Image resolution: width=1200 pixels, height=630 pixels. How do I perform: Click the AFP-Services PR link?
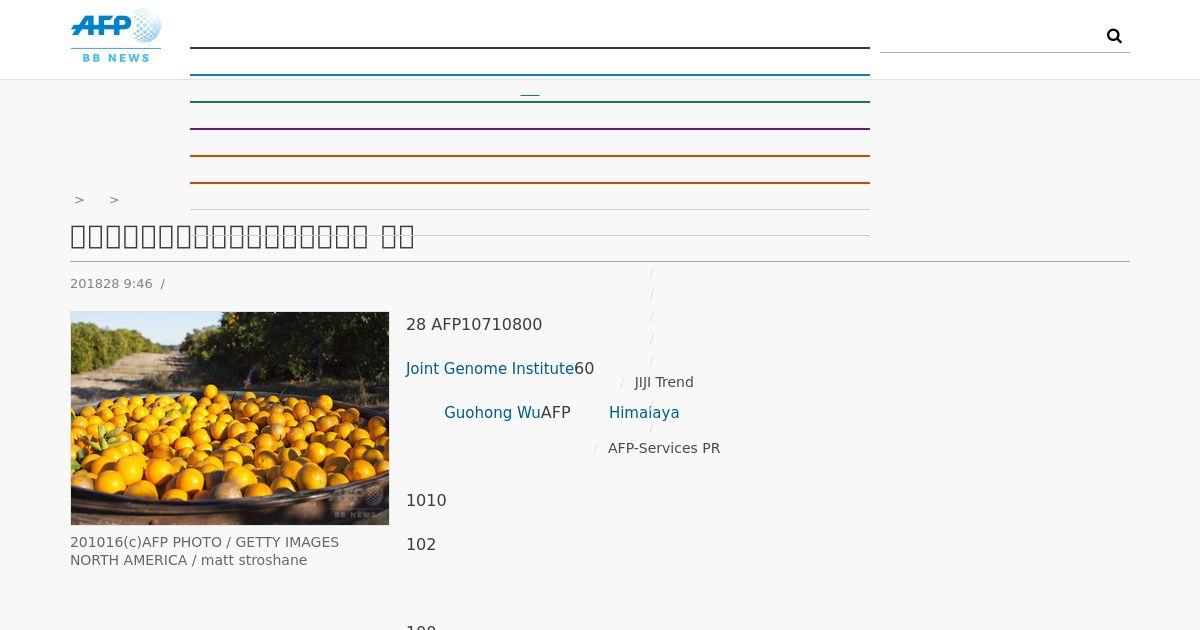pos(664,448)
